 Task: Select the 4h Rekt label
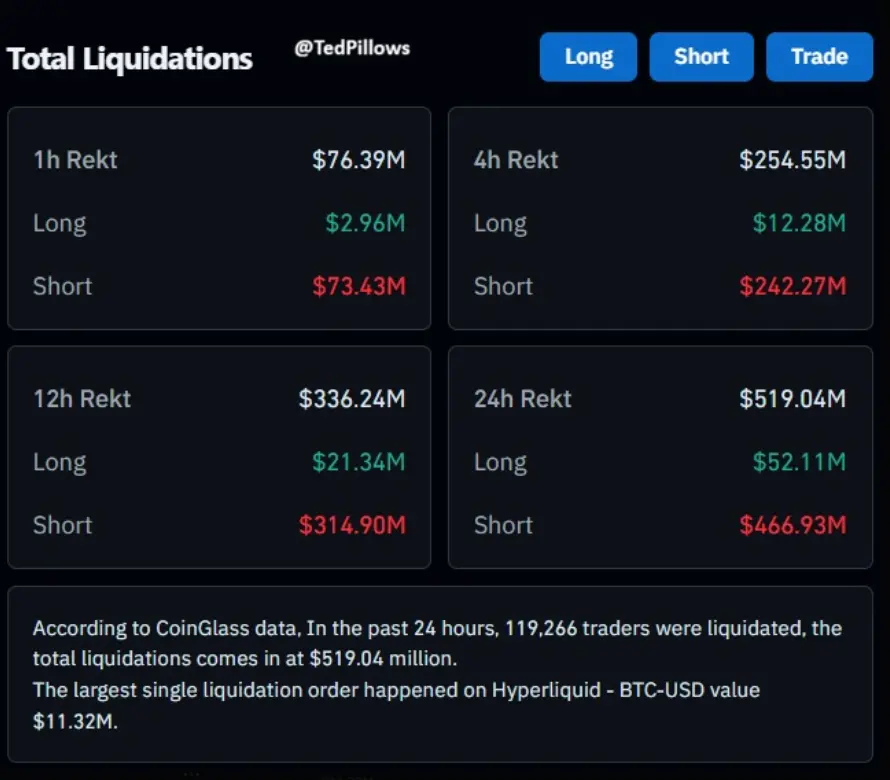[516, 160]
